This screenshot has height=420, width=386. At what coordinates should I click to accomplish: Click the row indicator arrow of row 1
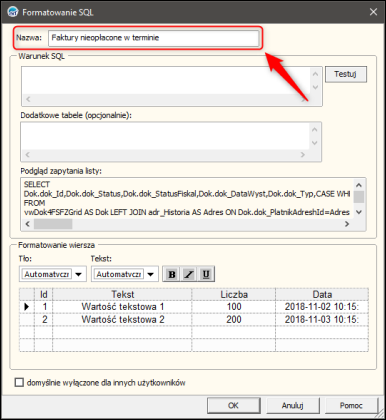pyautogui.click(x=27, y=307)
